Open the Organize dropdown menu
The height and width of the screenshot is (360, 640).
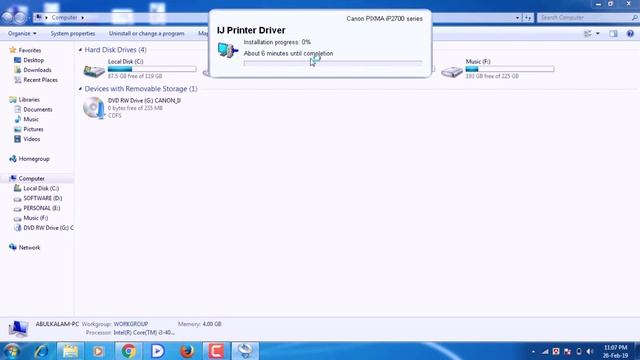[22, 33]
